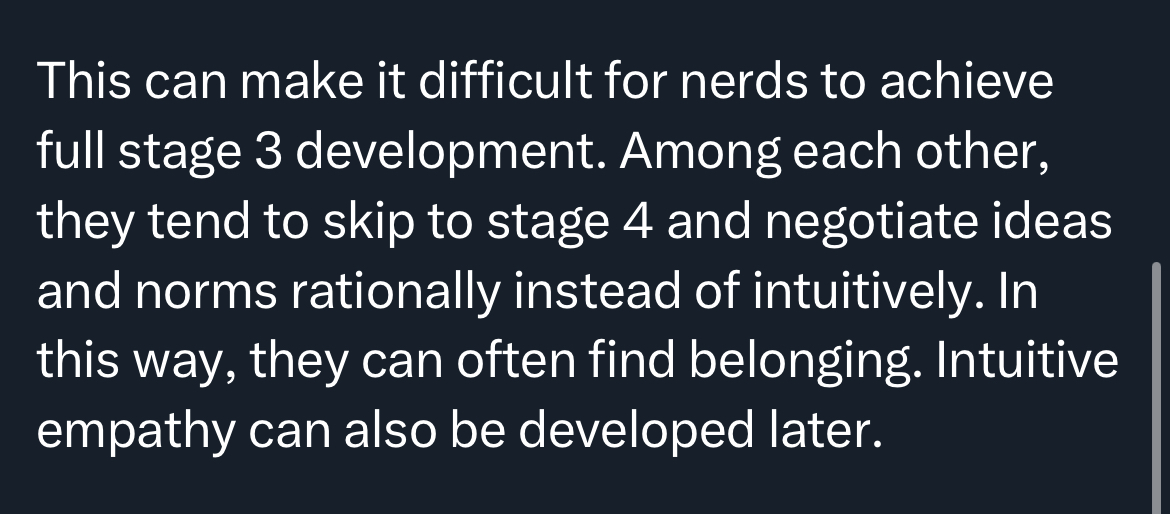Viewport: 1170px width, 514px height.
Task: Click the word "negotiate" in third line
Action: [870, 224]
